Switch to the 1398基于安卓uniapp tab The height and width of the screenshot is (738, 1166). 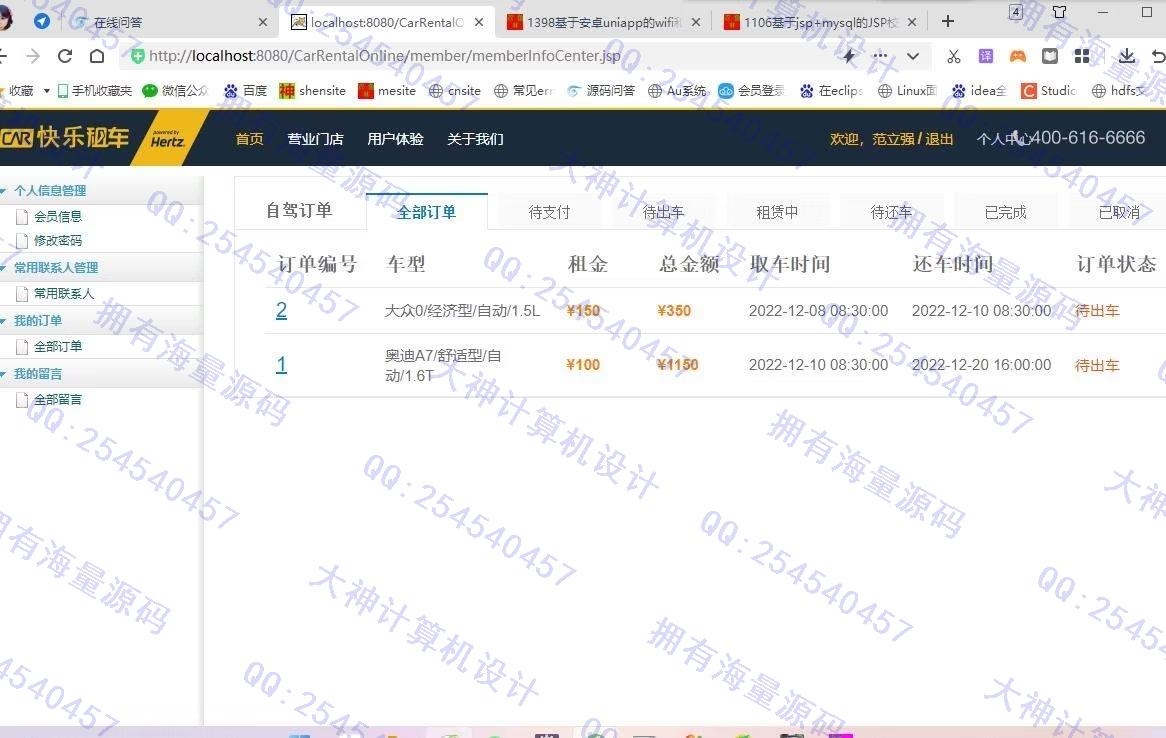(x=603, y=22)
